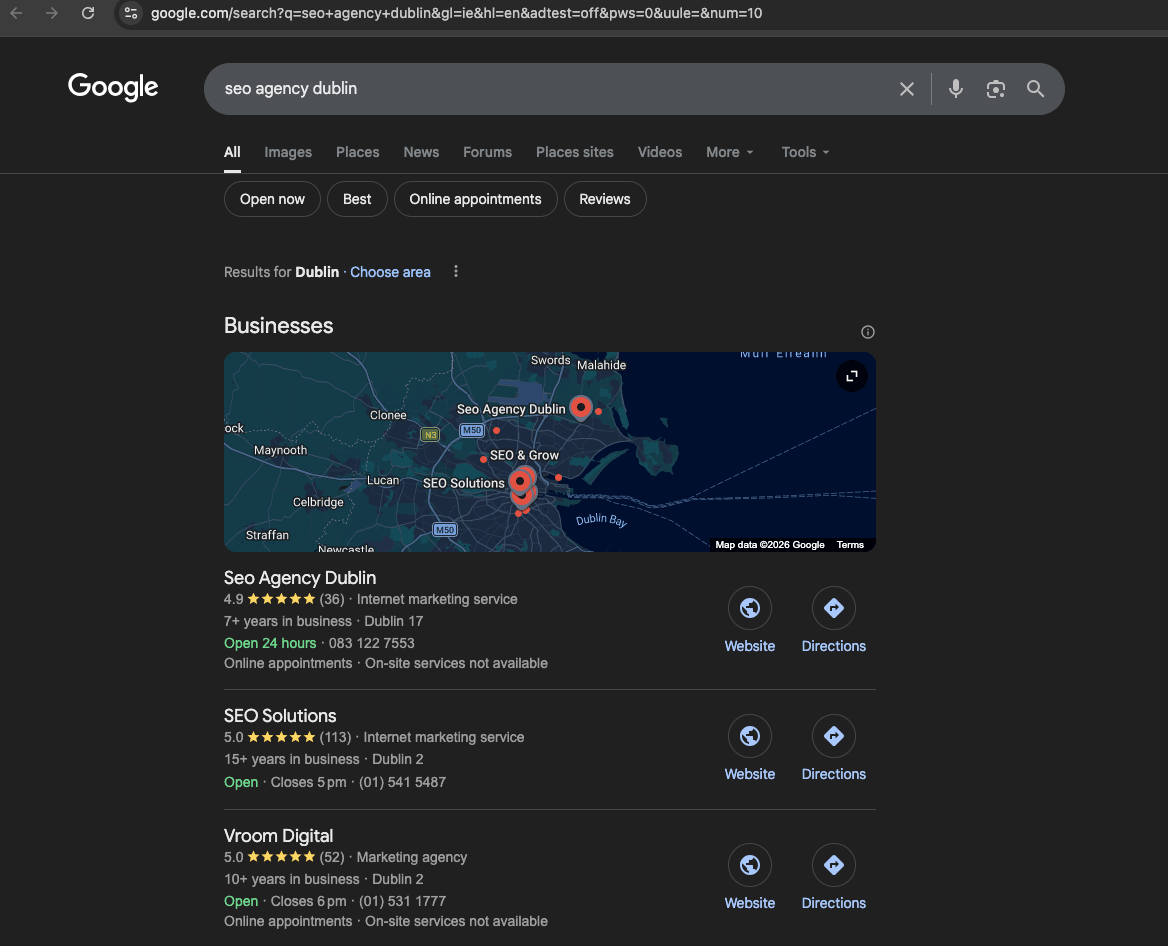Switch to the Places tab
Image resolution: width=1168 pixels, height=946 pixels.
(x=358, y=152)
